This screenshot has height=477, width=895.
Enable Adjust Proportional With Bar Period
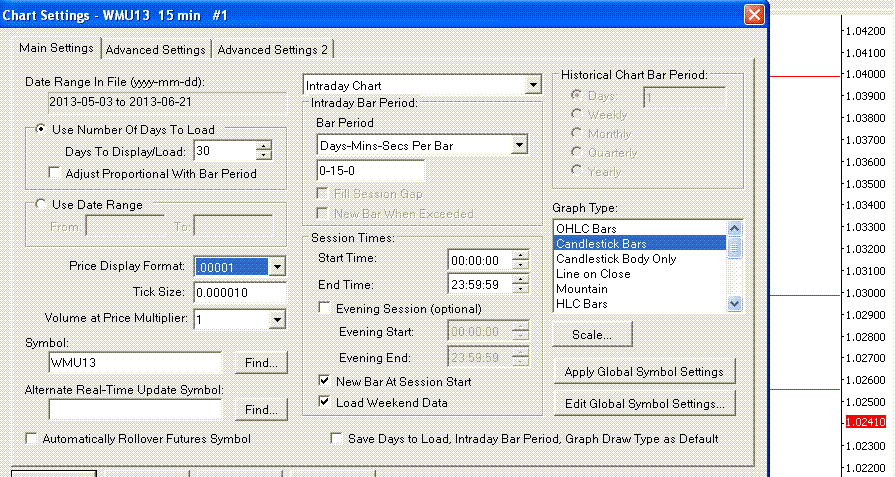[54, 173]
